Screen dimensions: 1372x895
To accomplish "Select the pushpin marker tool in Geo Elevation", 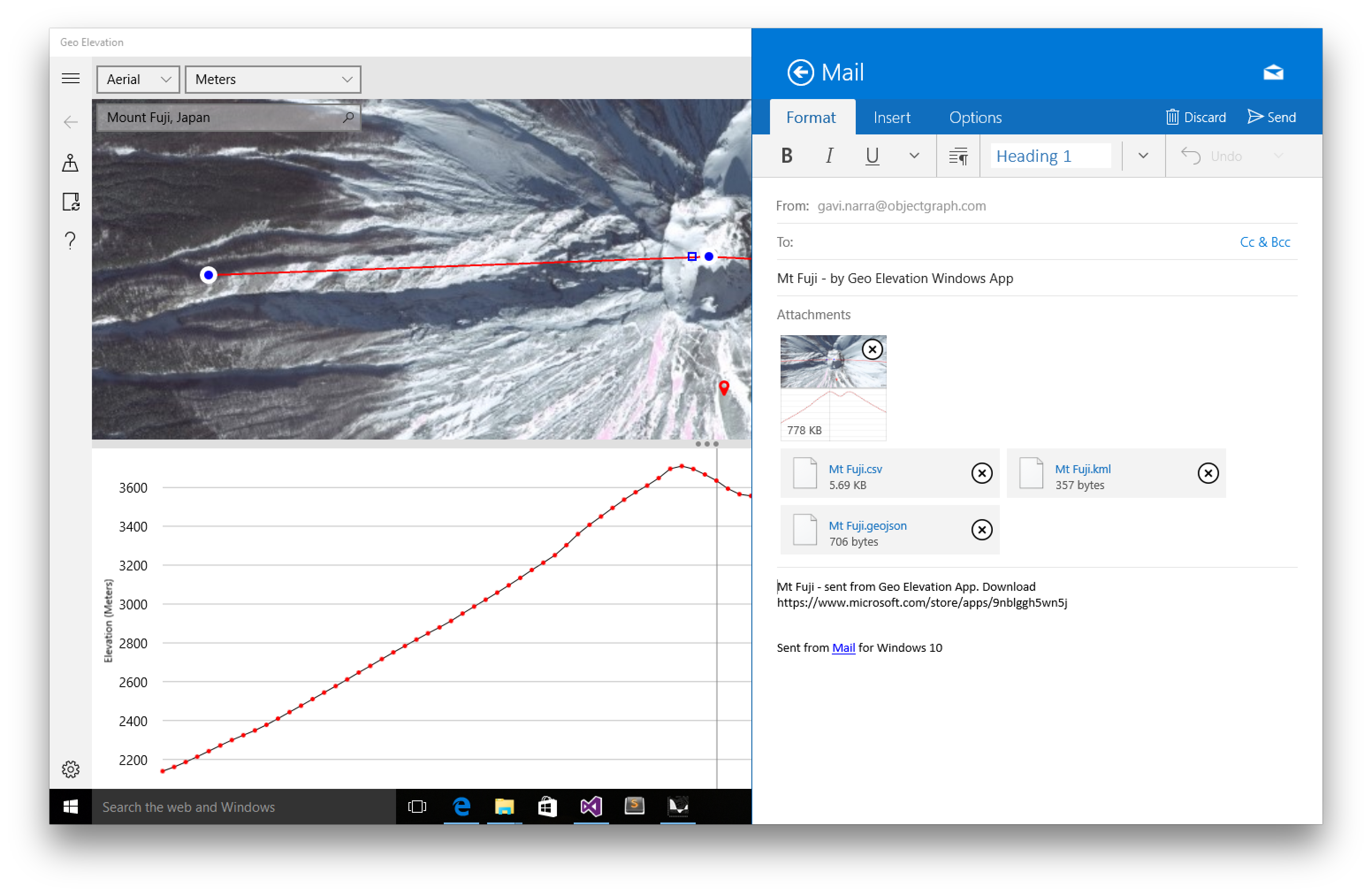I will click(70, 163).
